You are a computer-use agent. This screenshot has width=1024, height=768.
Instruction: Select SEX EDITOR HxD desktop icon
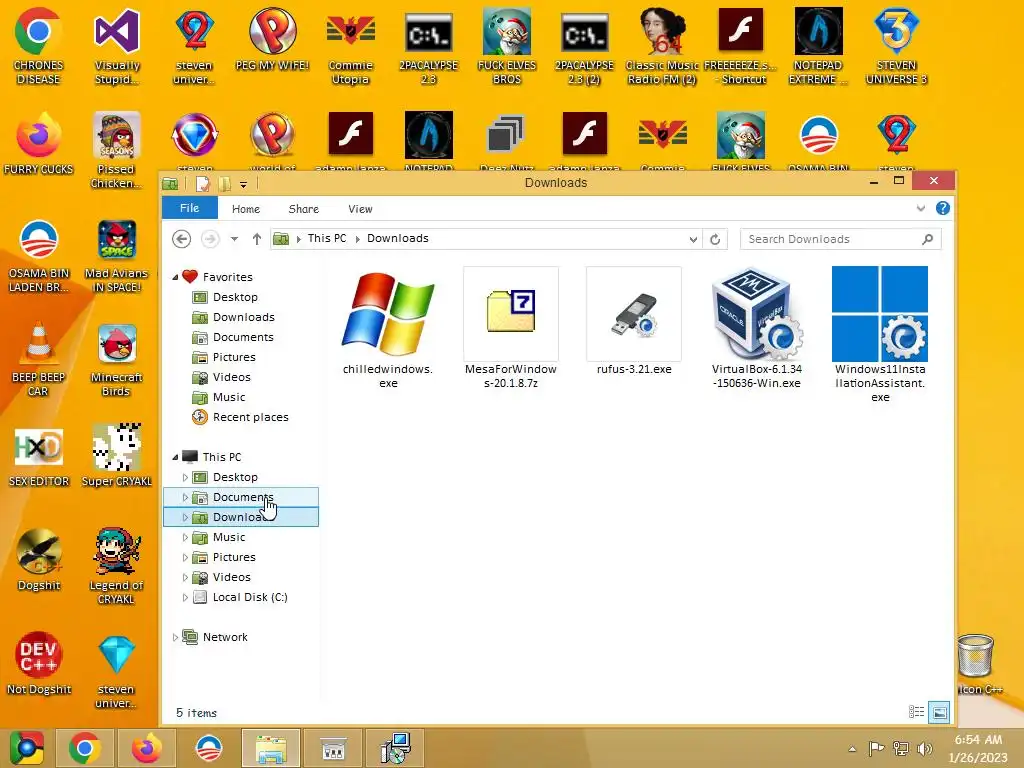(x=38, y=456)
